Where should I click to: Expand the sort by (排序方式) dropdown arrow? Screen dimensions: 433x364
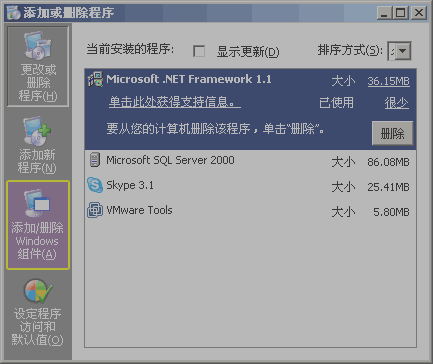point(403,51)
